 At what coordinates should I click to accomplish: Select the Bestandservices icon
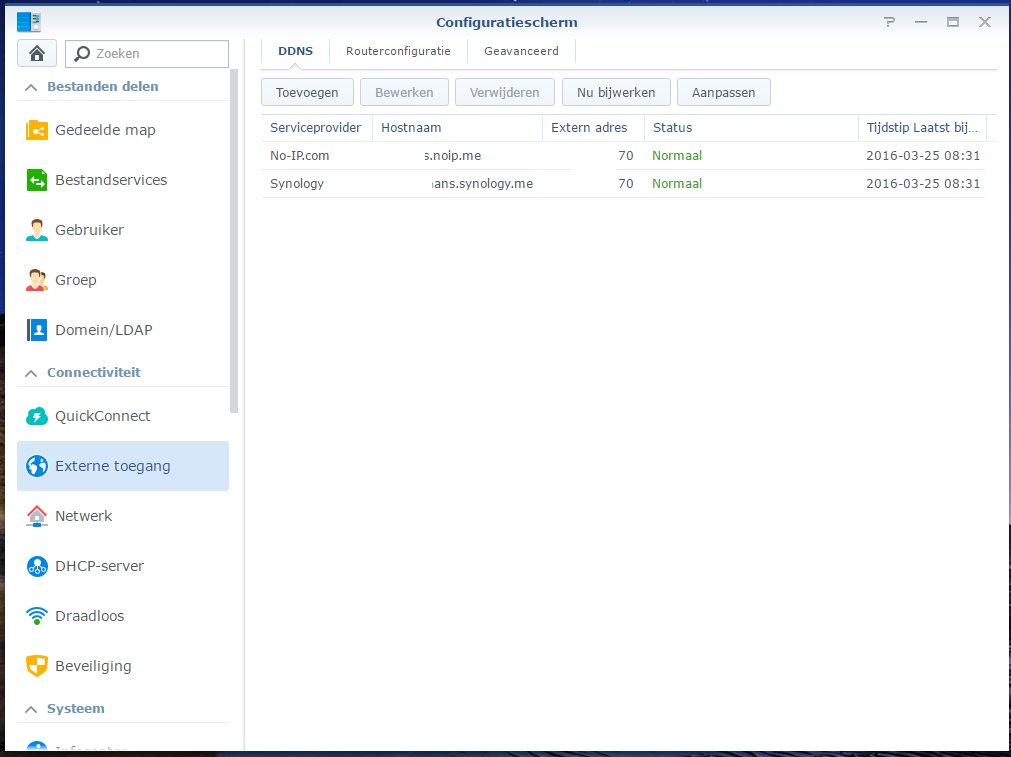click(37, 180)
